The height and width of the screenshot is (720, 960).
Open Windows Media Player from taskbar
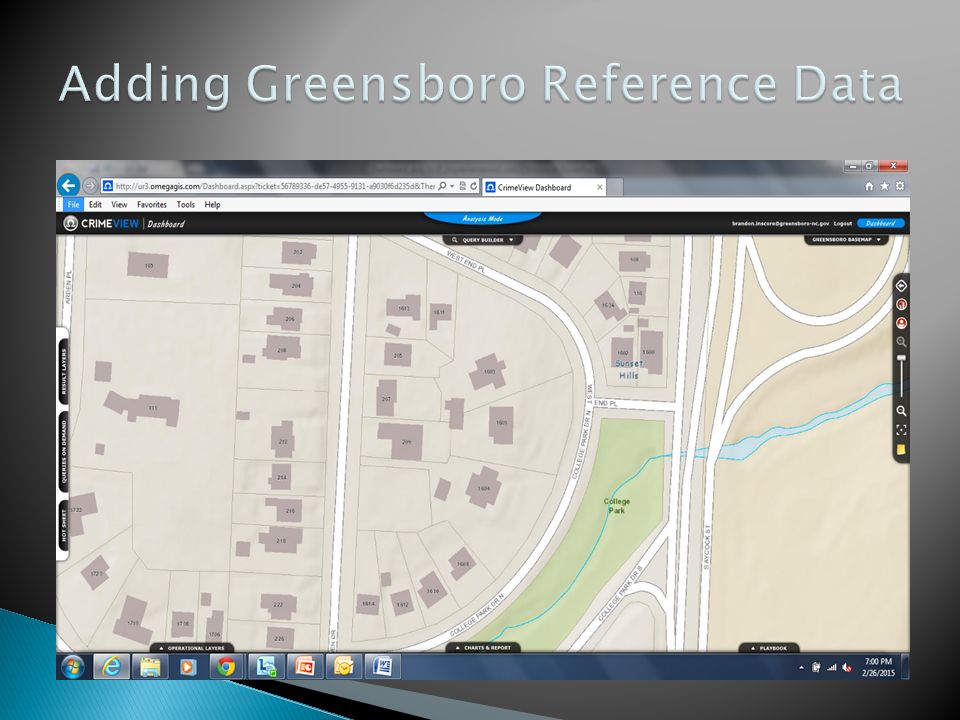[188, 667]
